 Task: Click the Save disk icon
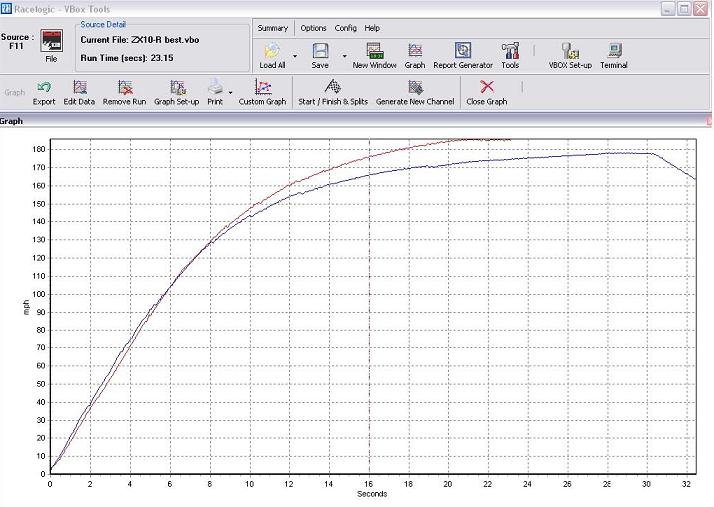320,51
